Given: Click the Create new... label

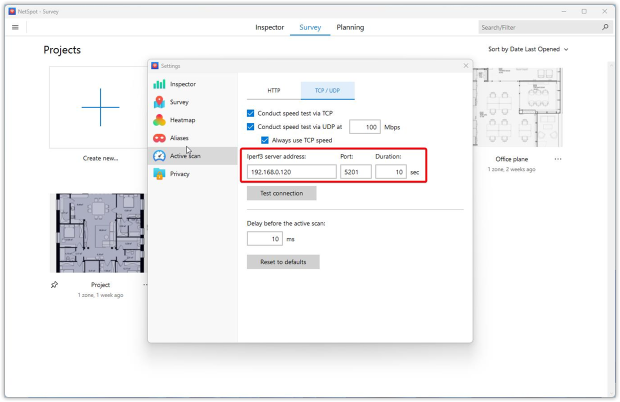Looking at the screenshot, I should coord(100,158).
